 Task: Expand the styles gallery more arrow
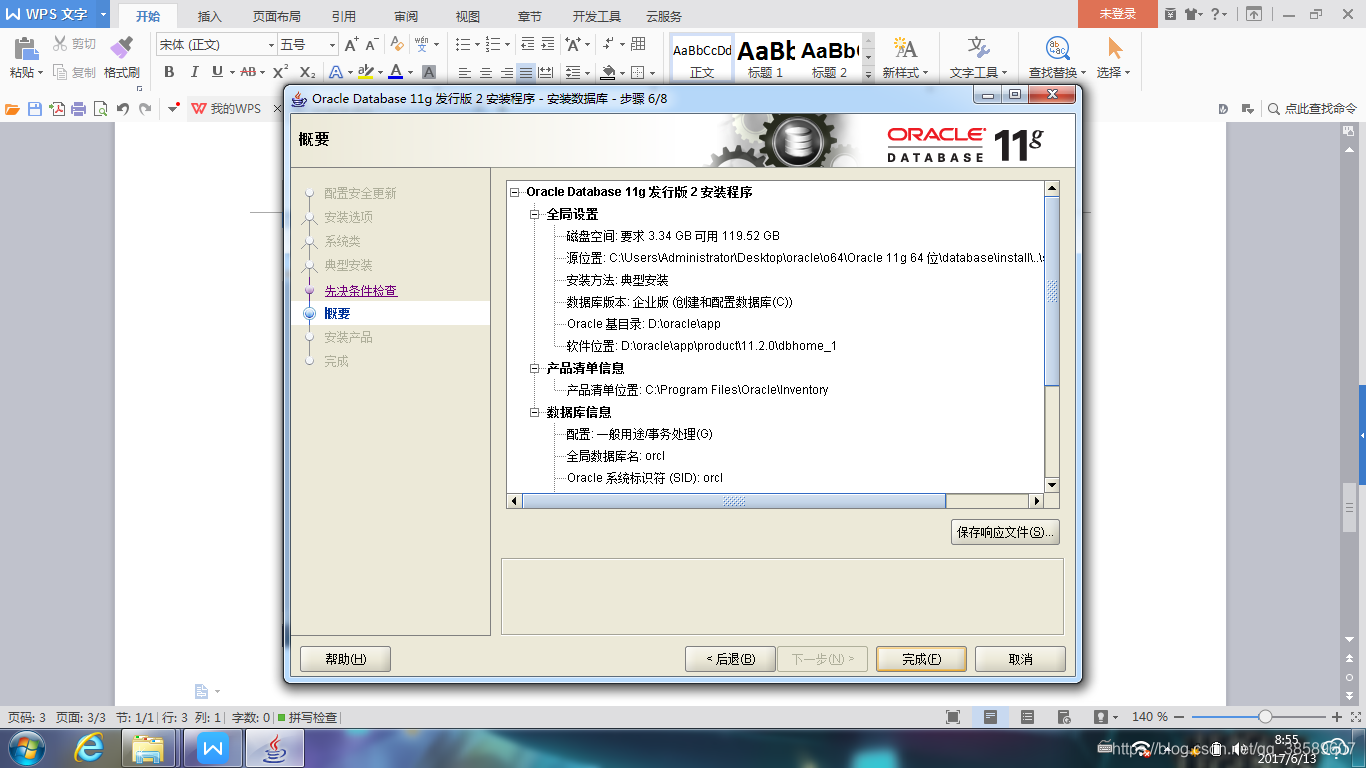click(x=868, y=74)
